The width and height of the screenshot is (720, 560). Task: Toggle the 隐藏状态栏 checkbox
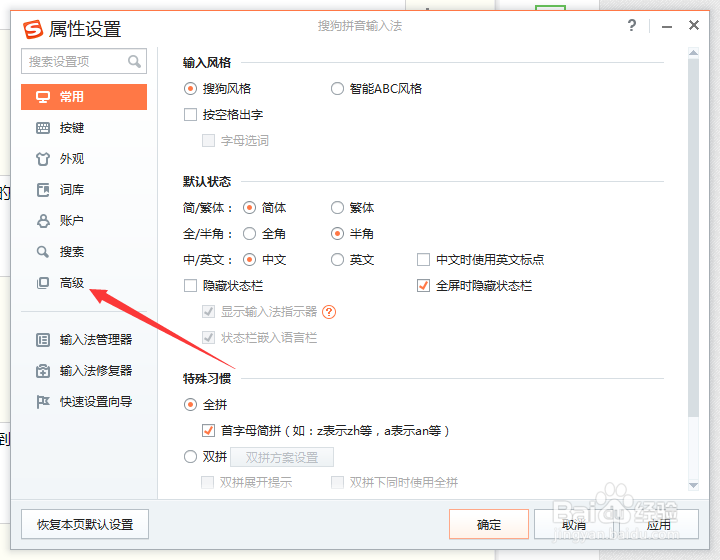click(x=190, y=286)
